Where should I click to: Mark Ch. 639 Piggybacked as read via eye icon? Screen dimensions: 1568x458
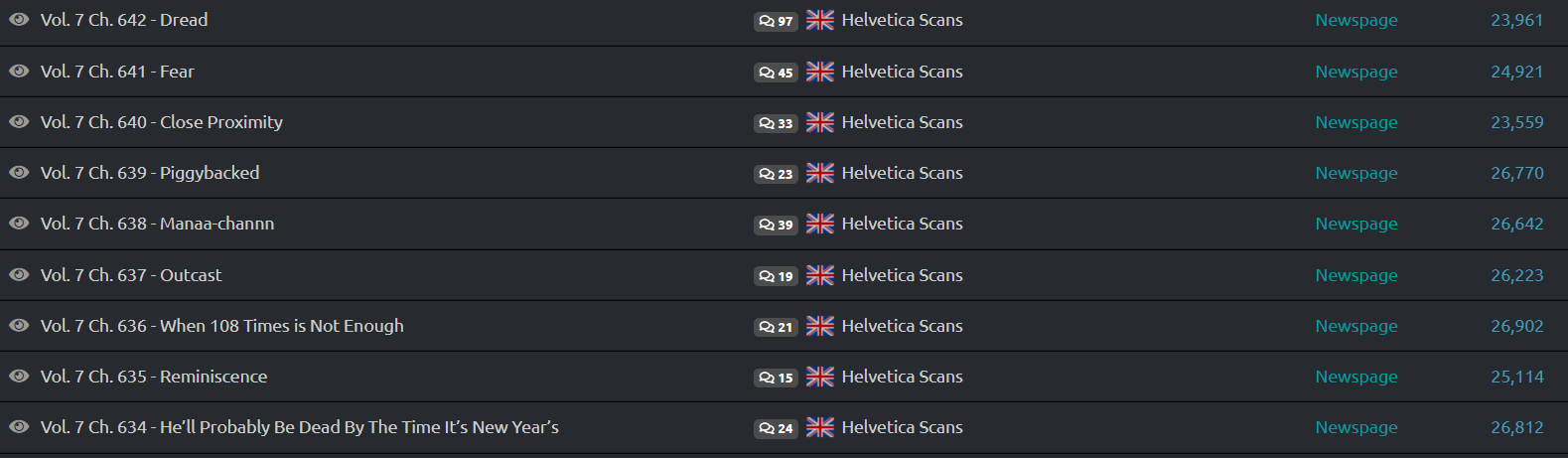pyautogui.click(x=19, y=173)
